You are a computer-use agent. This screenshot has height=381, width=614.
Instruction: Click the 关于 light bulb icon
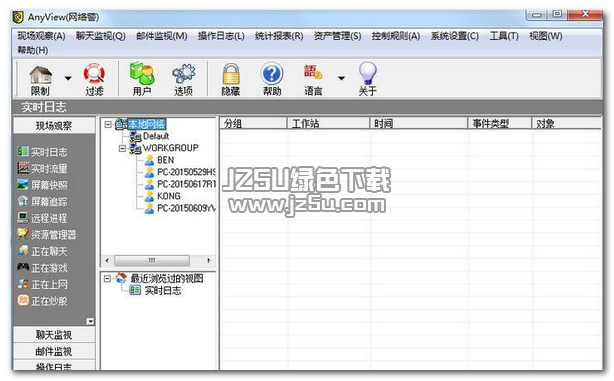click(368, 73)
